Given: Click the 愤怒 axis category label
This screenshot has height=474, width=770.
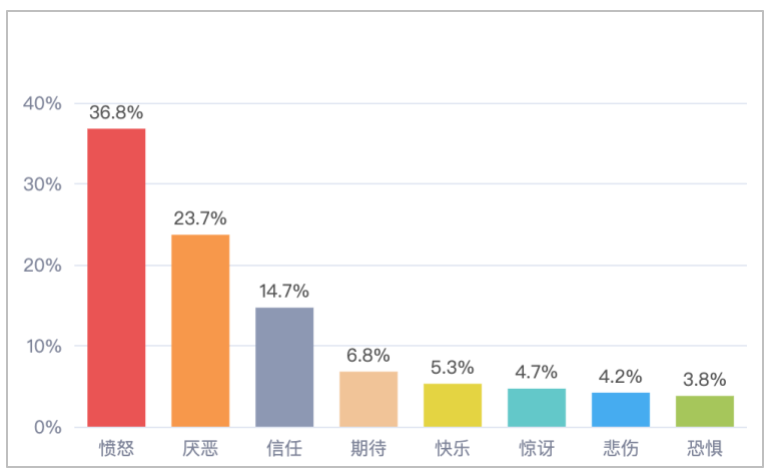Looking at the screenshot, I should [116, 447].
